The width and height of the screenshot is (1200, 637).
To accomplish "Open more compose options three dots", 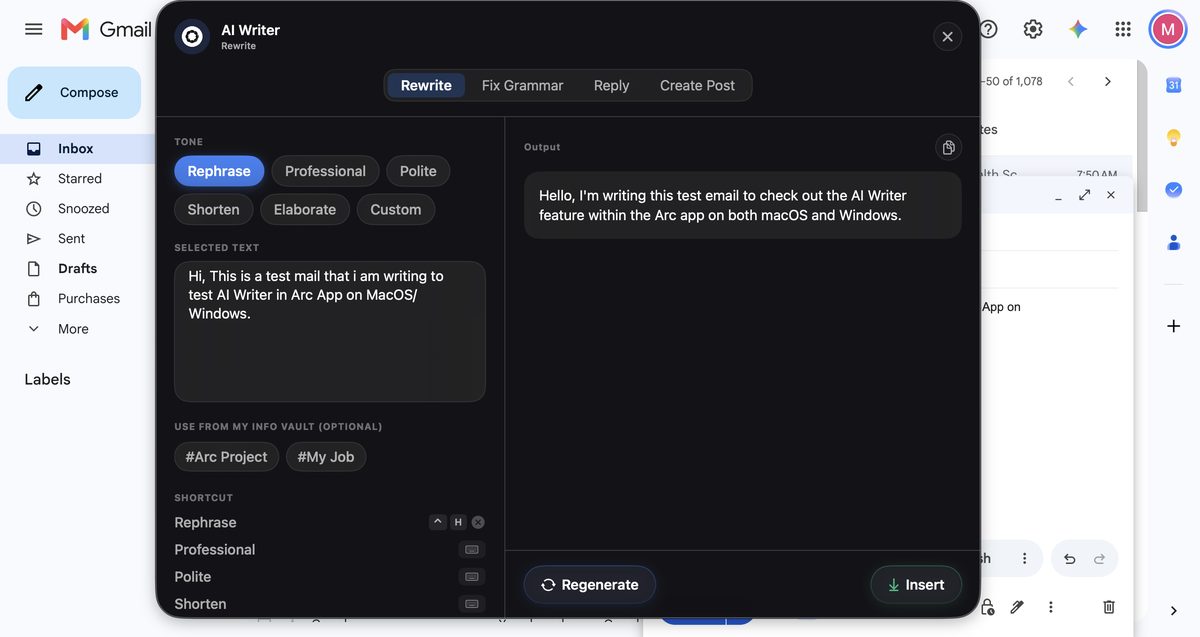I will pyautogui.click(x=1050, y=607).
